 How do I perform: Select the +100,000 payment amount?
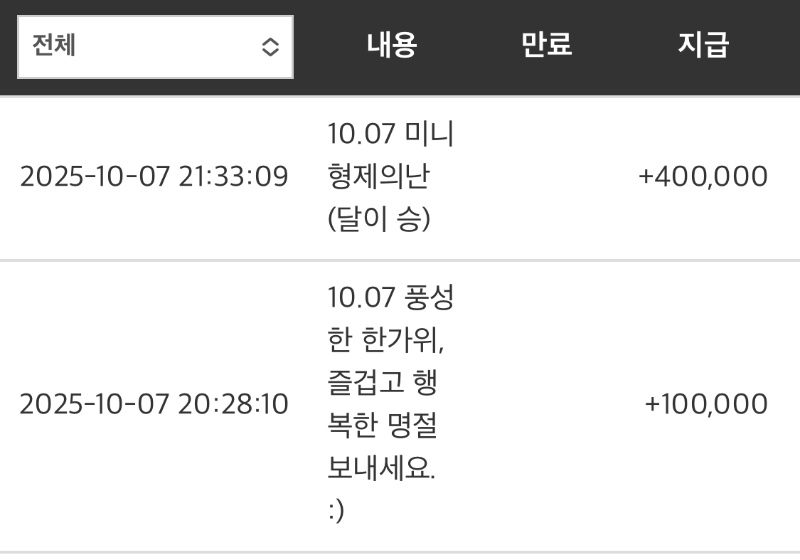pos(706,404)
